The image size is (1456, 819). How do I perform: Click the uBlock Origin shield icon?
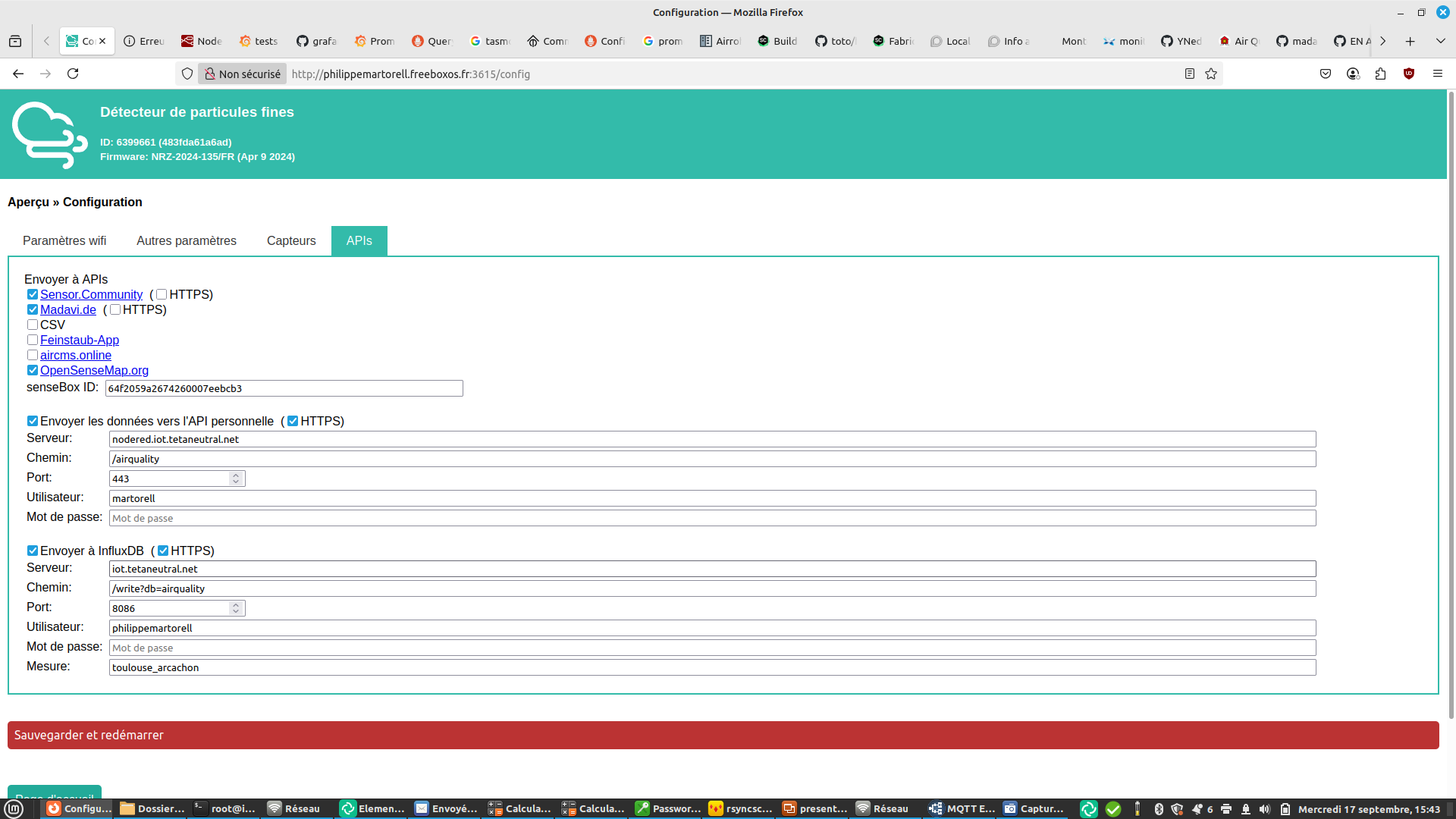pyautogui.click(x=1409, y=74)
